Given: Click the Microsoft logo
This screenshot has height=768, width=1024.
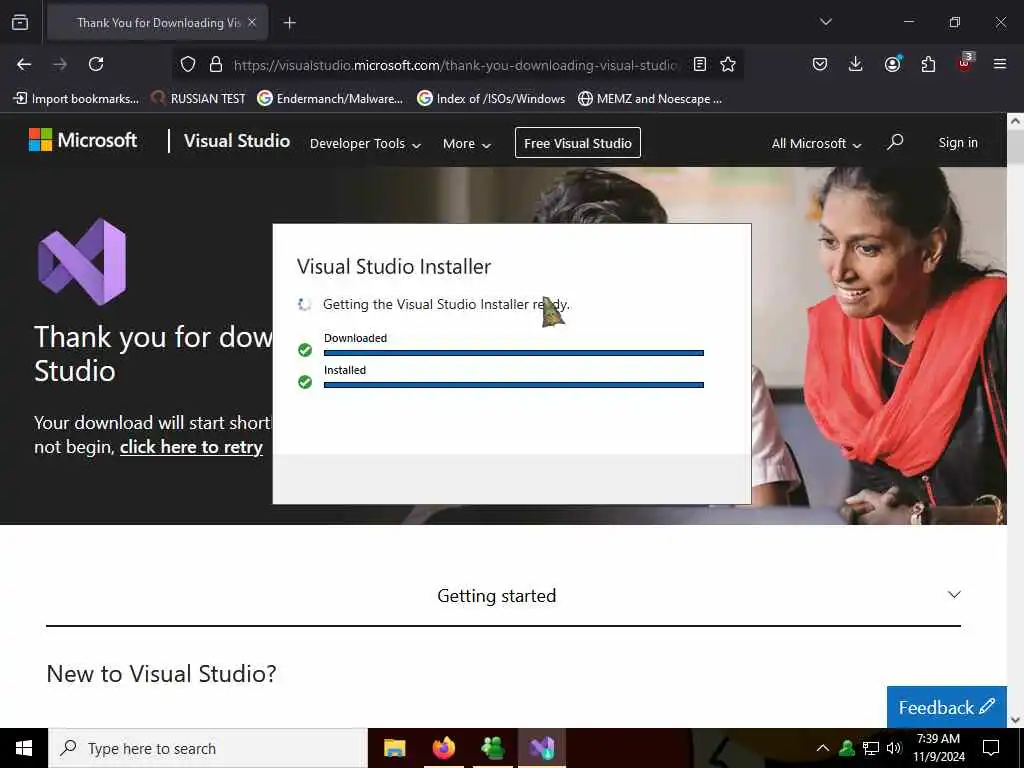Looking at the screenshot, I should [x=83, y=140].
